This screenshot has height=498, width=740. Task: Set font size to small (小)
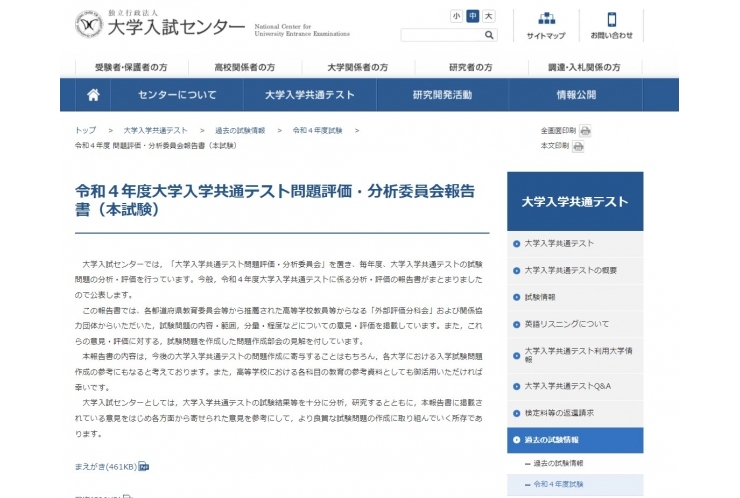[456, 16]
